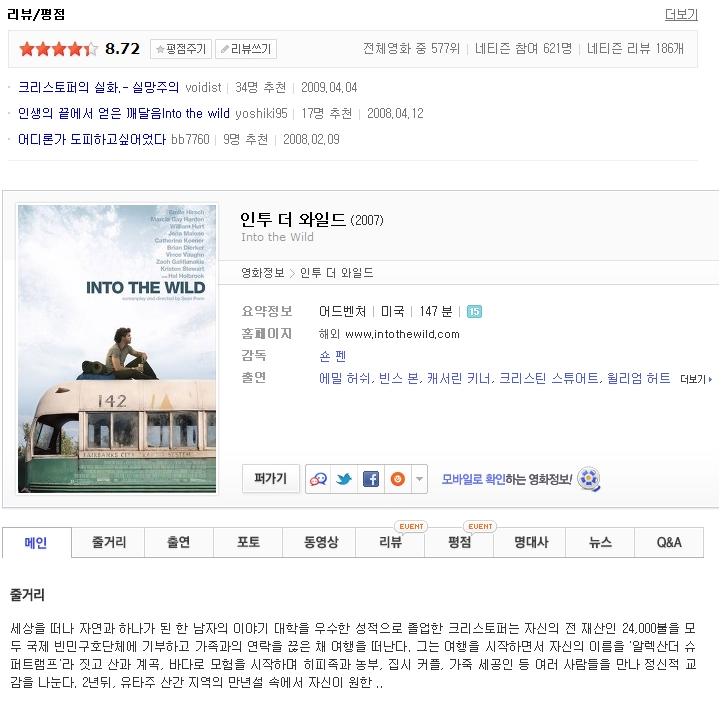Open more reviews via top 더보기 link
This screenshot has height=702, width=722.
(681, 15)
